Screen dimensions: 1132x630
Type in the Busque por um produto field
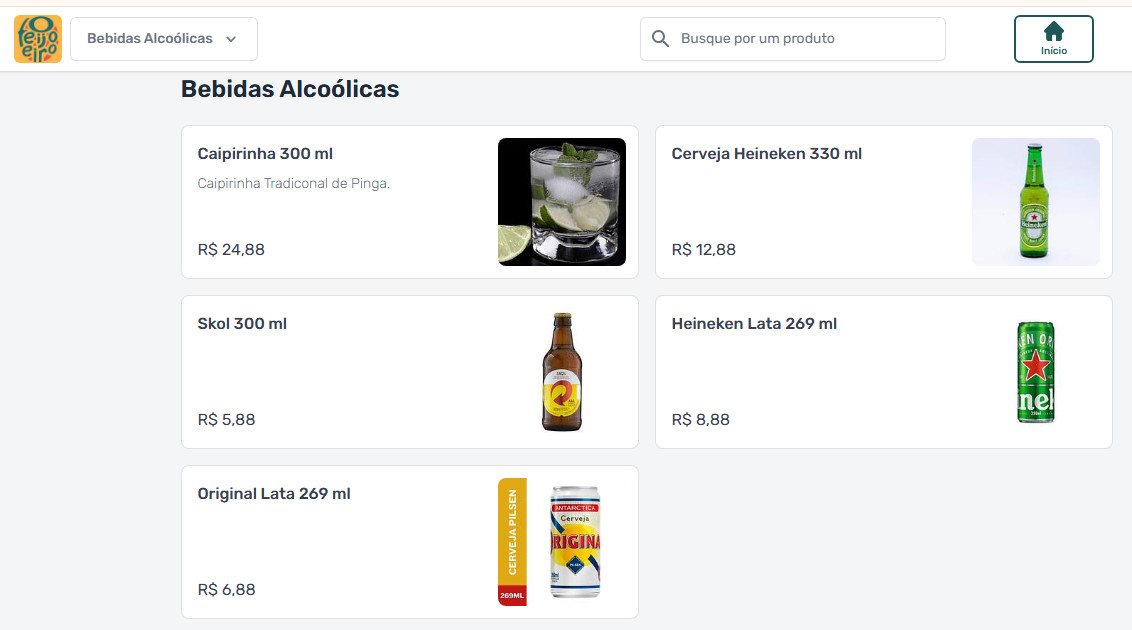click(800, 39)
